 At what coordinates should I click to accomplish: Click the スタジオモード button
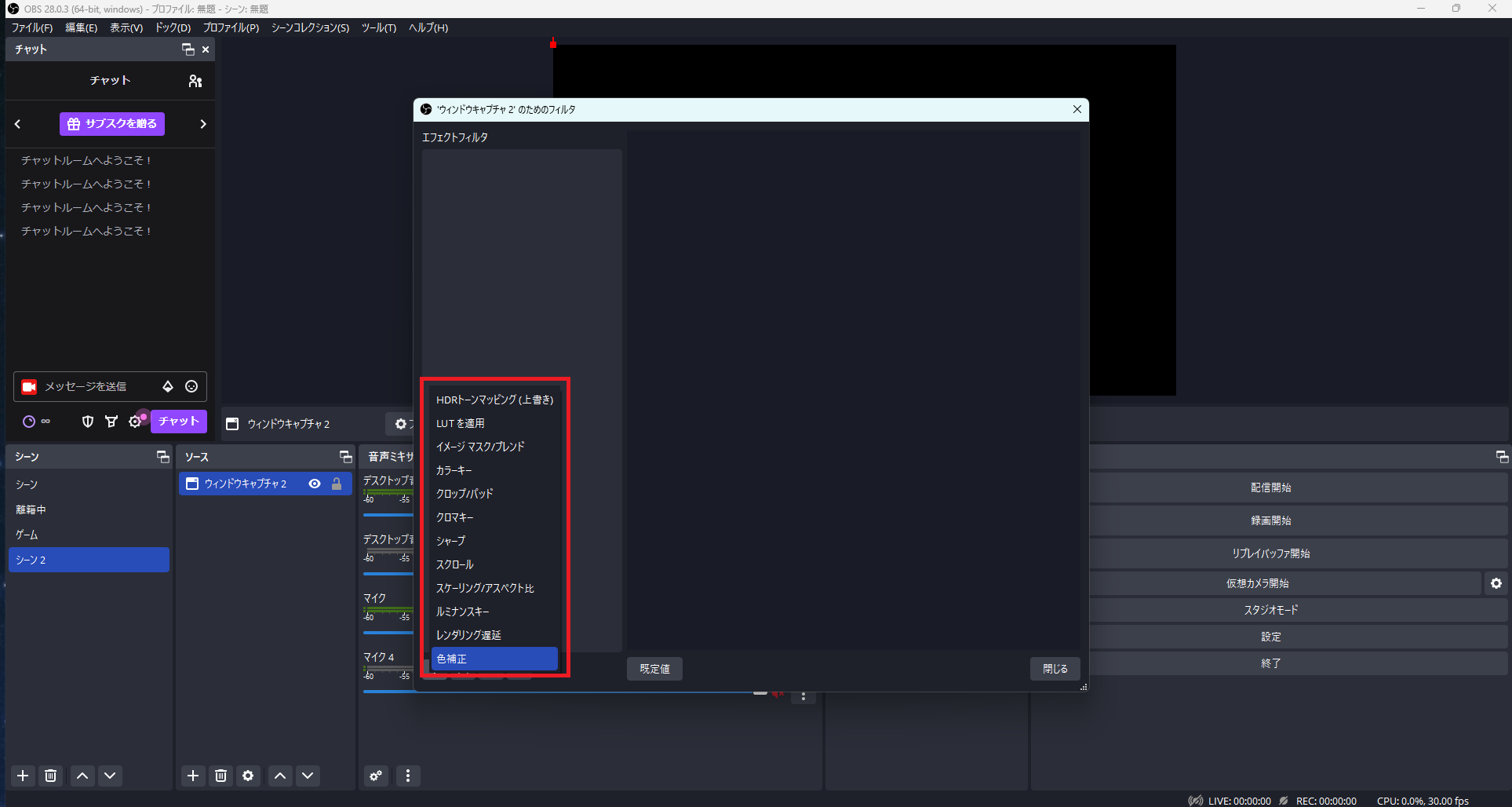click(x=1270, y=610)
